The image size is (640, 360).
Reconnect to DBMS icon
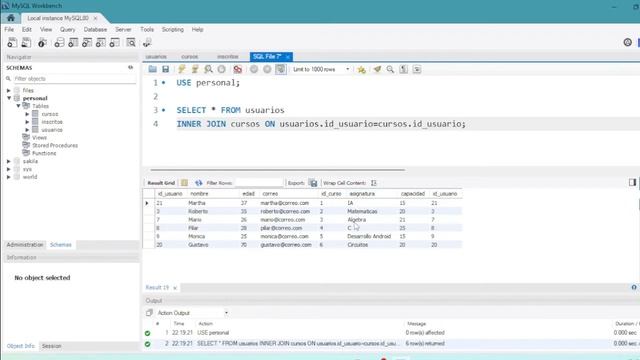[147, 42]
